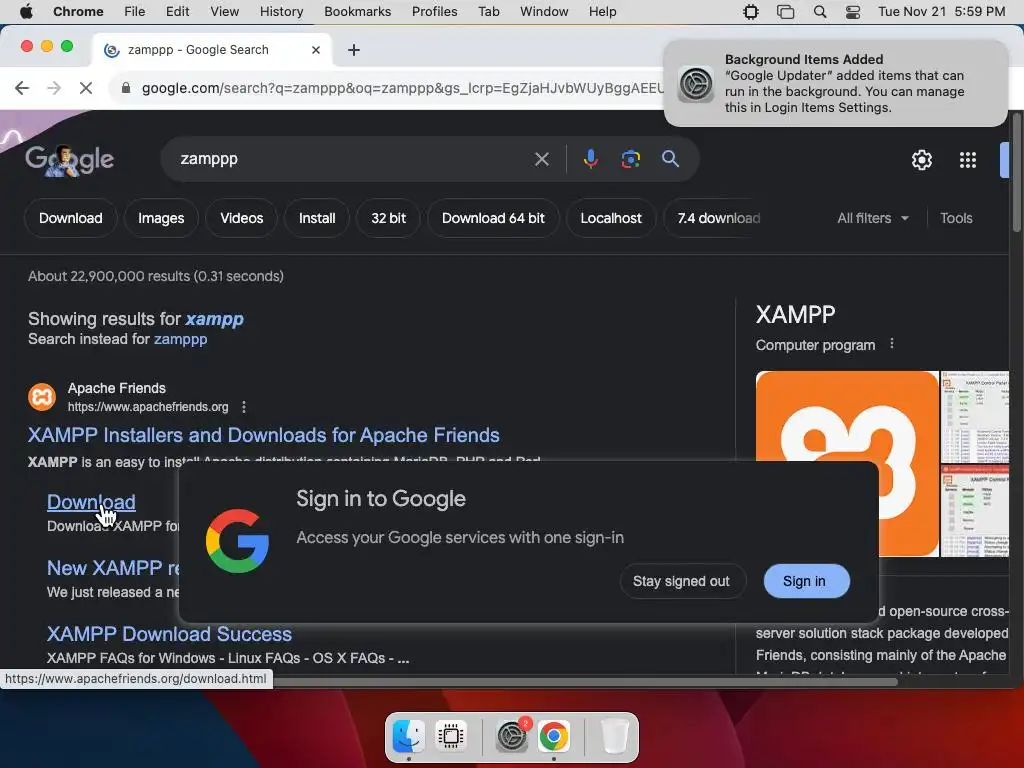
Task: Clear the search box text
Action: pyautogui.click(x=541, y=159)
